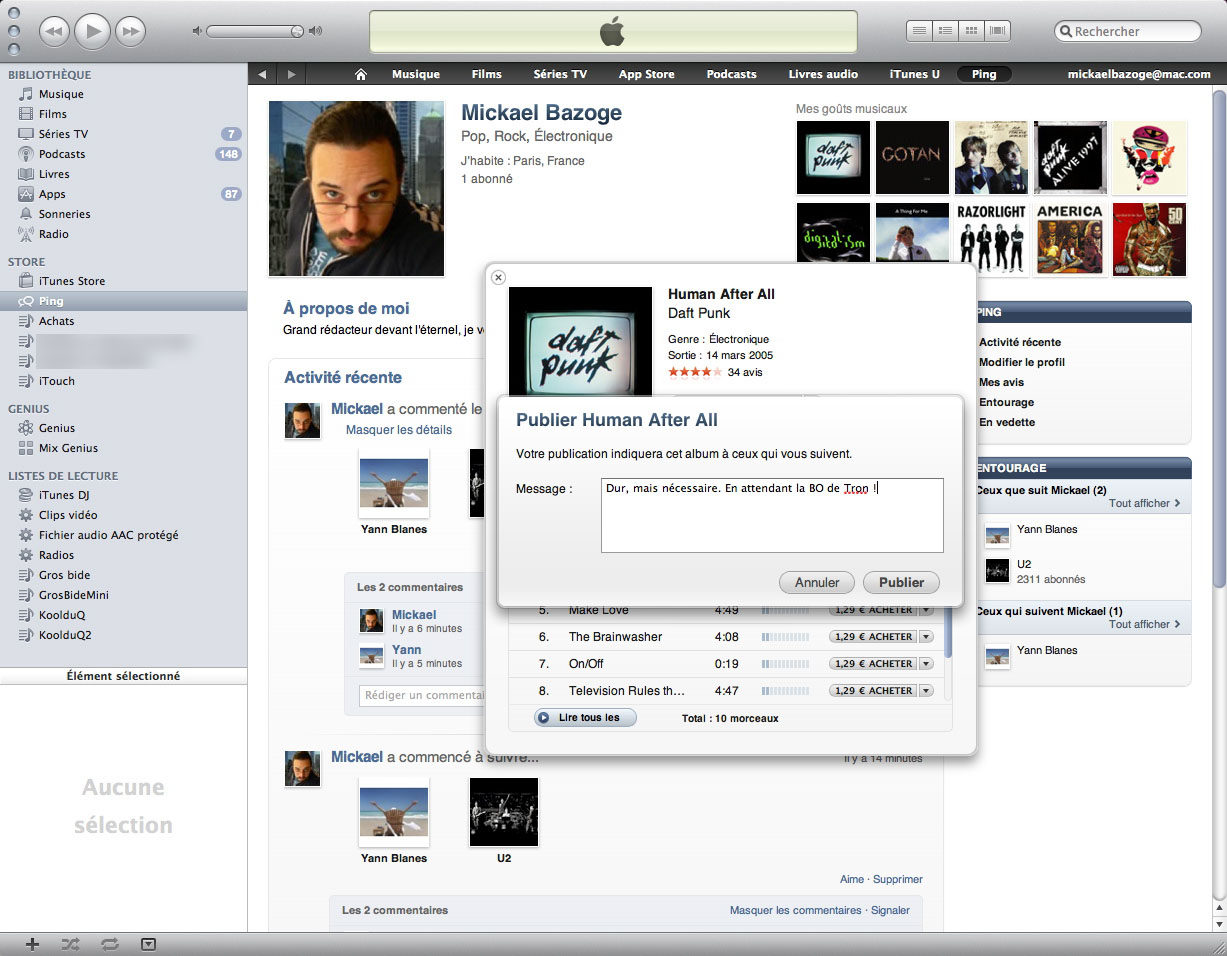Click the Annuler button
Image resolution: width=1227 pixels, height=956 pixels.
(x=817, y=582)
